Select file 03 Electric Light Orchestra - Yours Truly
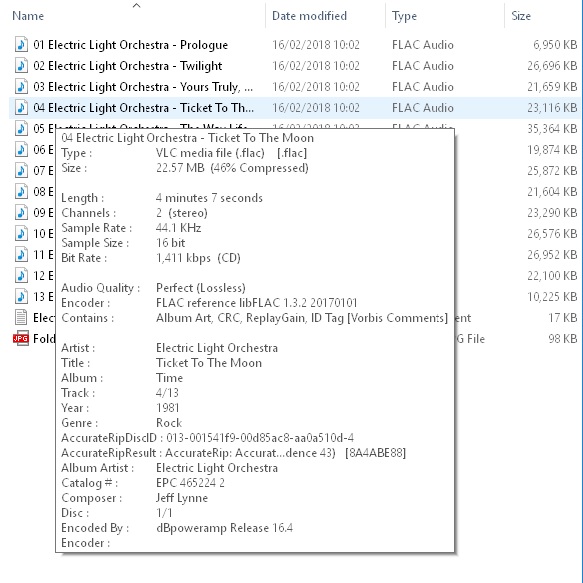The width and height of the screenshot is (583, 583). click(x=143, y=87)
